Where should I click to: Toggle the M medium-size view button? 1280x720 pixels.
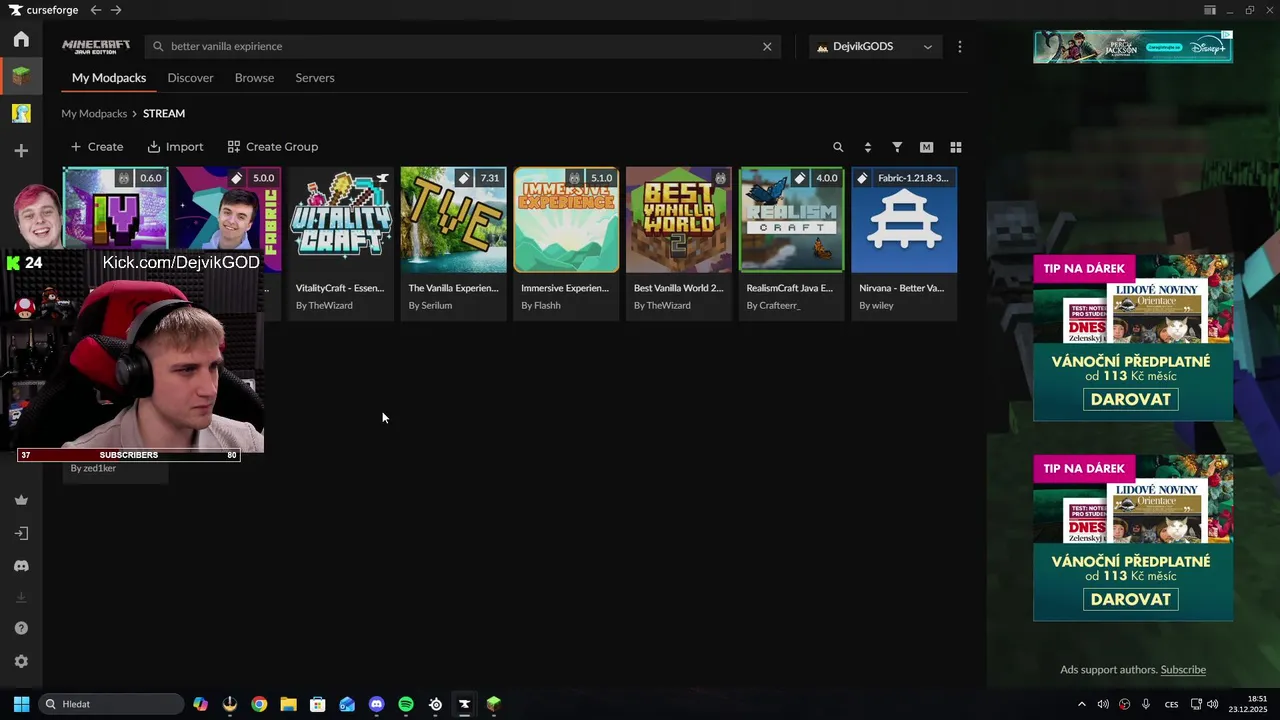(x=926, y=147)
